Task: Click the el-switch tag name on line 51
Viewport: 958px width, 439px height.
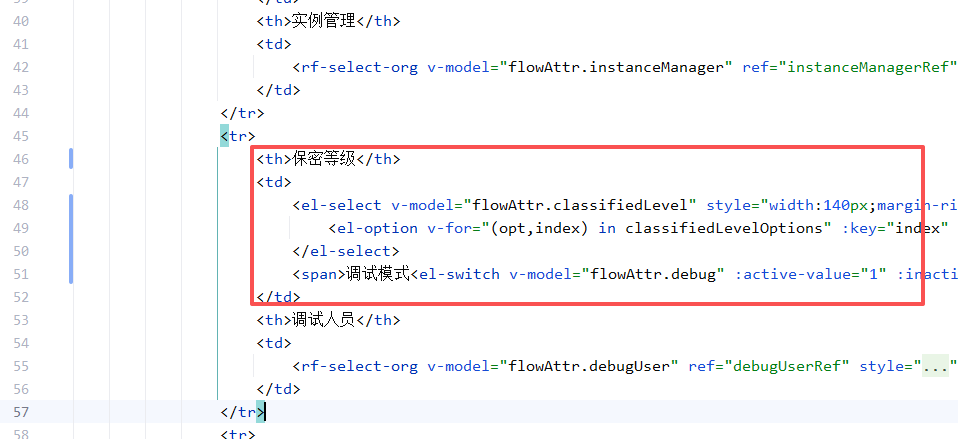Action: [460, 274]
